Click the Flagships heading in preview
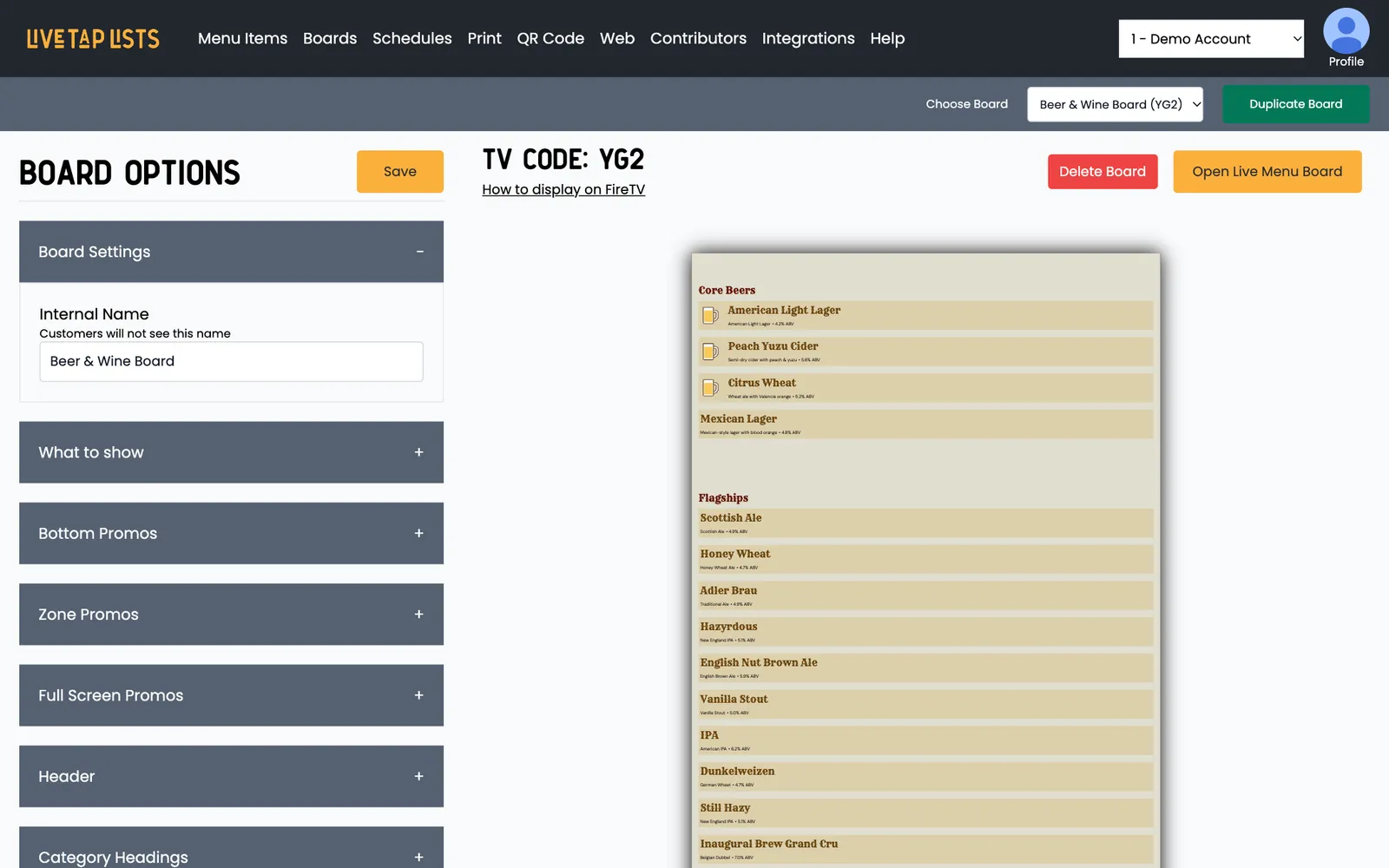 click(723, 497)
